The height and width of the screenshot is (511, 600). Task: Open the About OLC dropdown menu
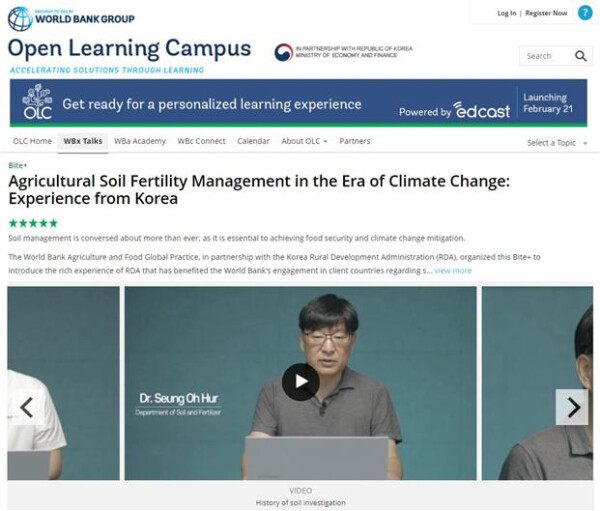(x=305, y=141)
